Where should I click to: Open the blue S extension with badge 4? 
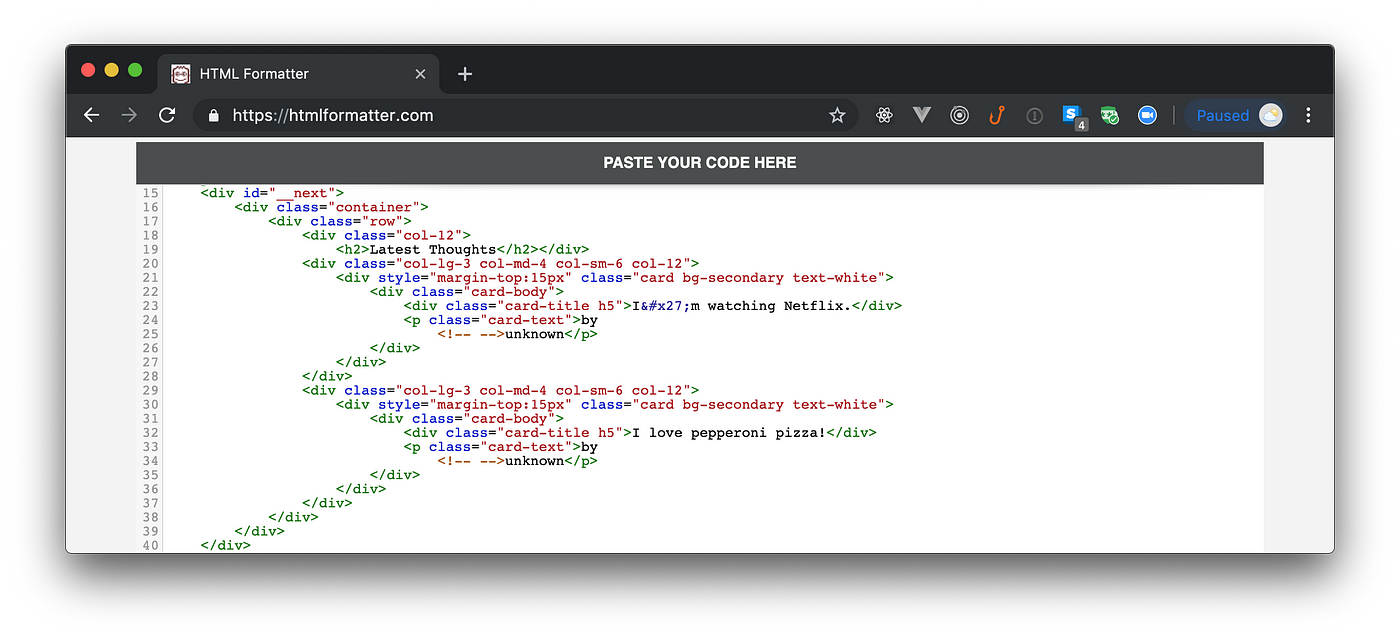1074,117
